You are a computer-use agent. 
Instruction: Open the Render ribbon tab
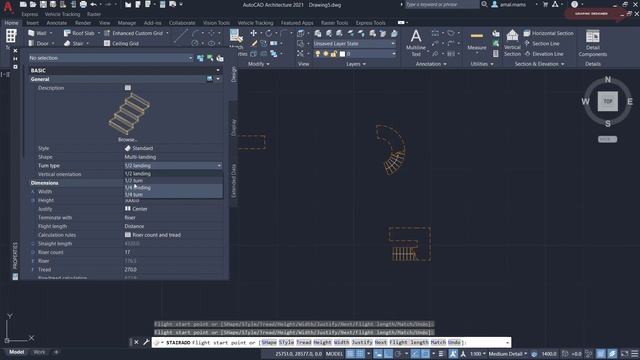coord(83,23)
